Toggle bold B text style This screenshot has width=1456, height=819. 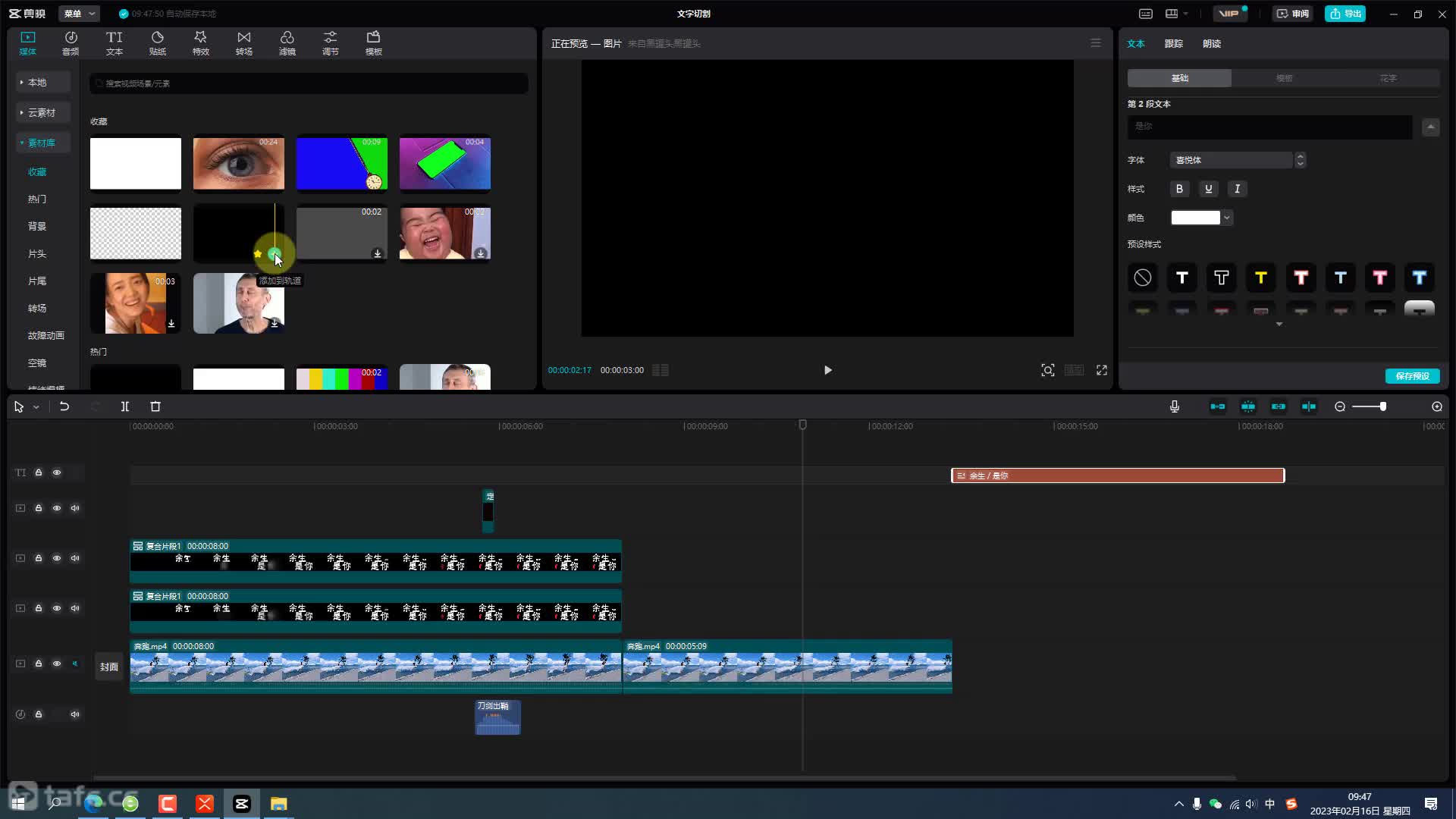pos(1179,189)
